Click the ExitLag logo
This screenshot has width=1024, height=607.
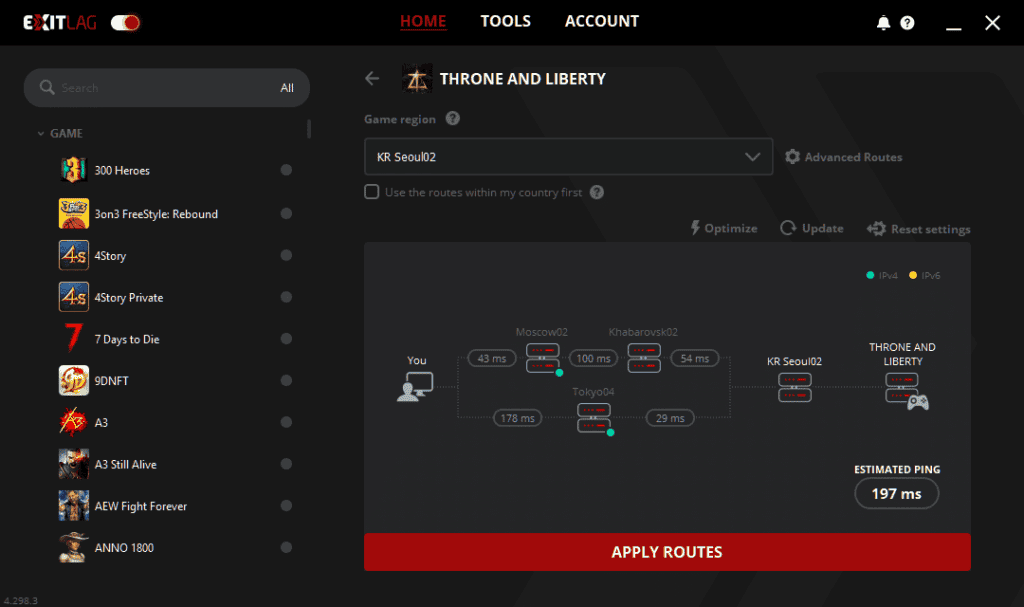(x=60, y=23)
